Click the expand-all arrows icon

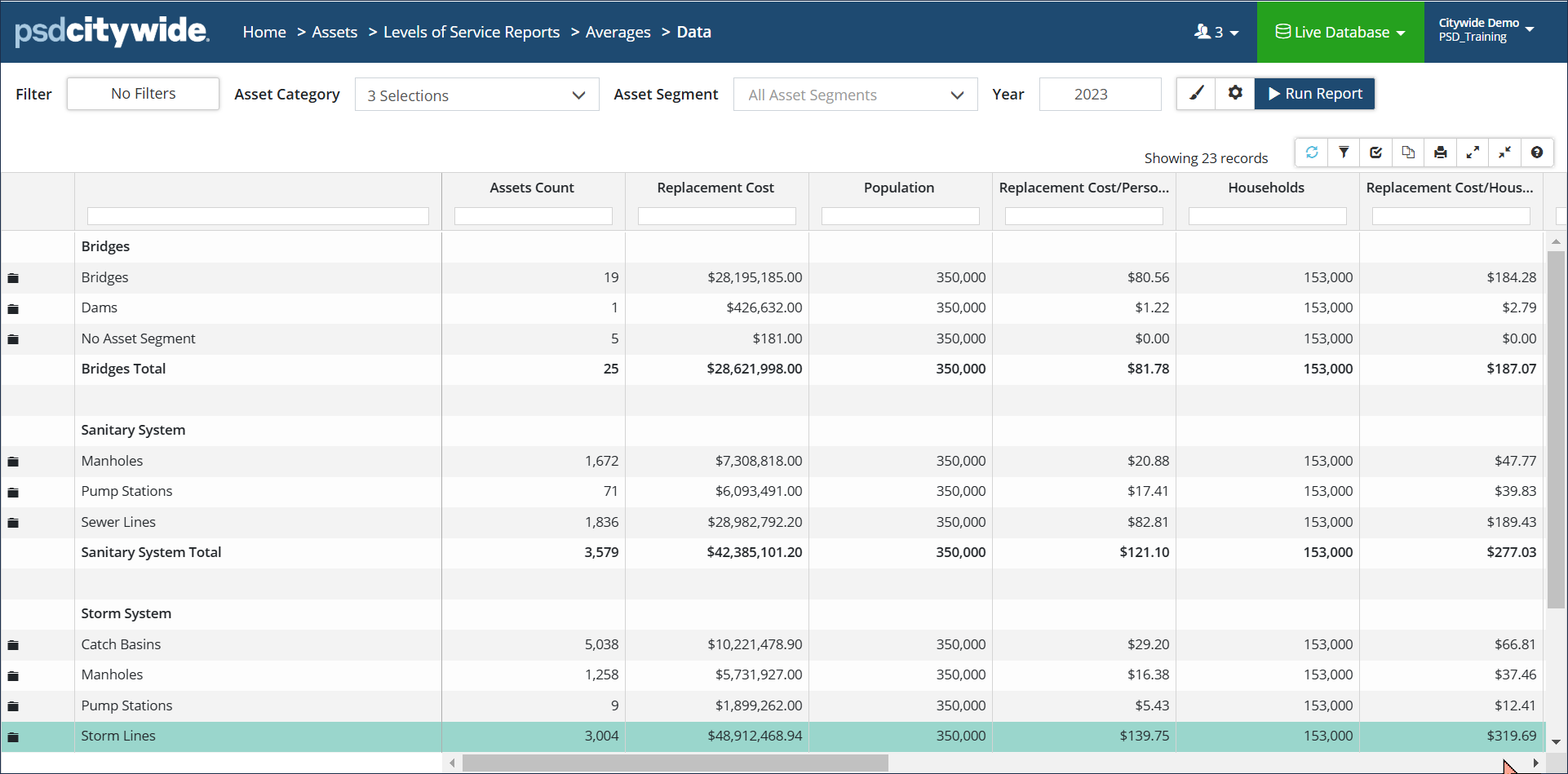coord(1473,153)
